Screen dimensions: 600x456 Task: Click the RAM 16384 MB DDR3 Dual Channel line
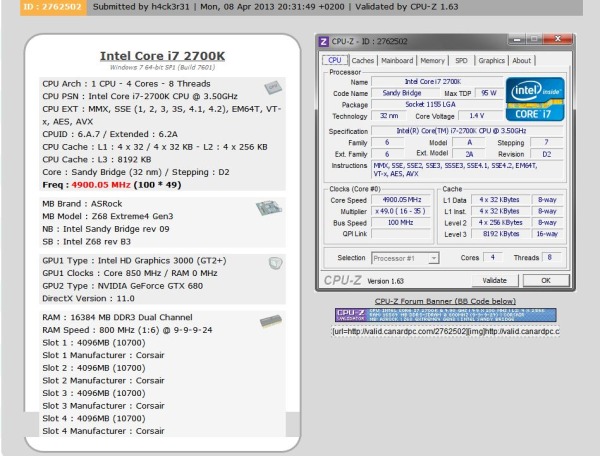point(117,317)
